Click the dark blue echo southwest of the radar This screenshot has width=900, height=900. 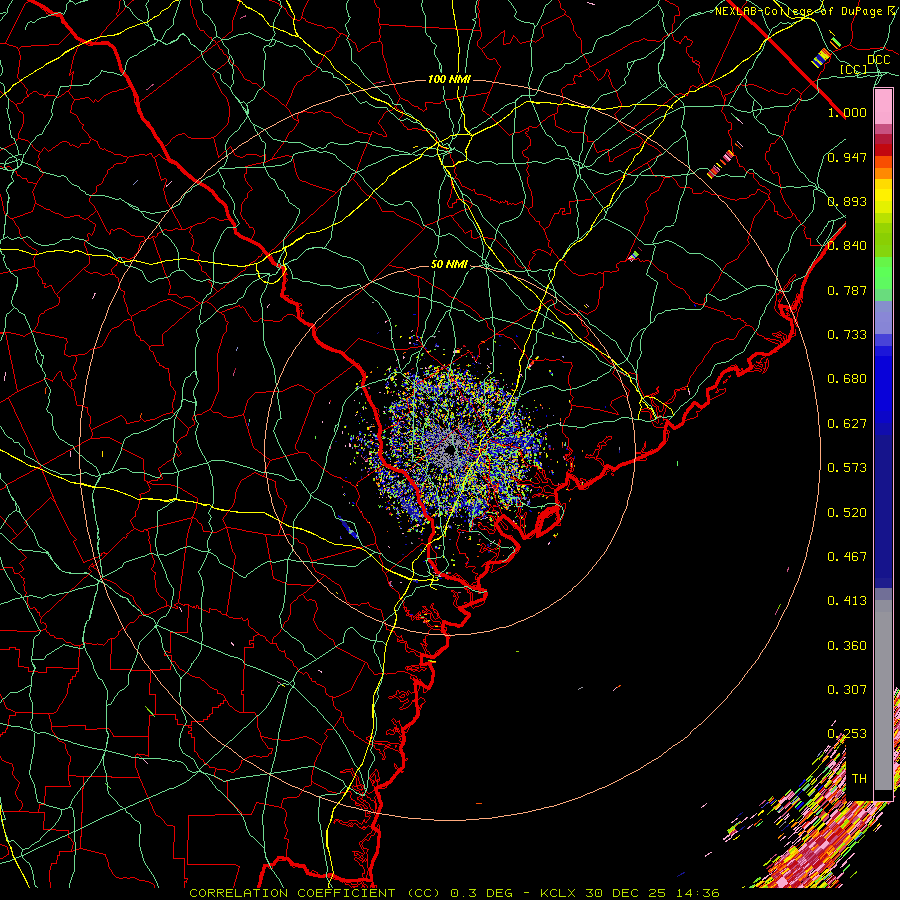[348, 528]
